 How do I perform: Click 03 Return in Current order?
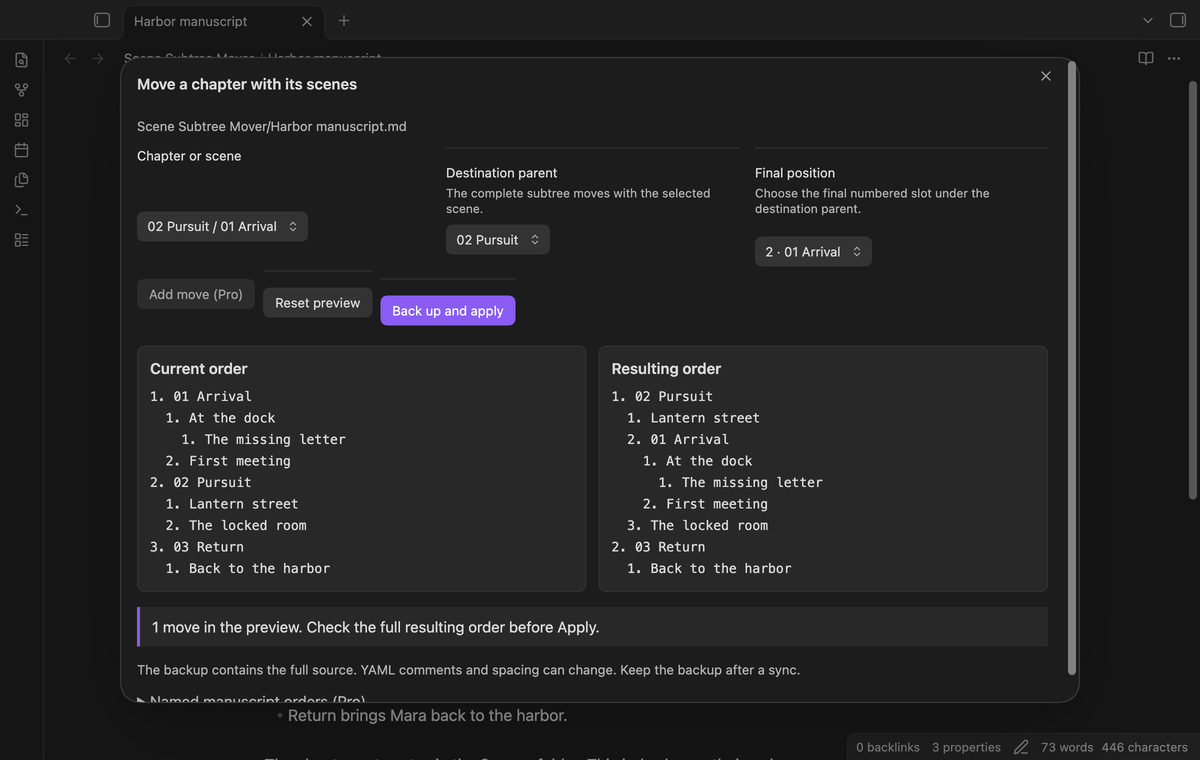(x=208, y=547)
